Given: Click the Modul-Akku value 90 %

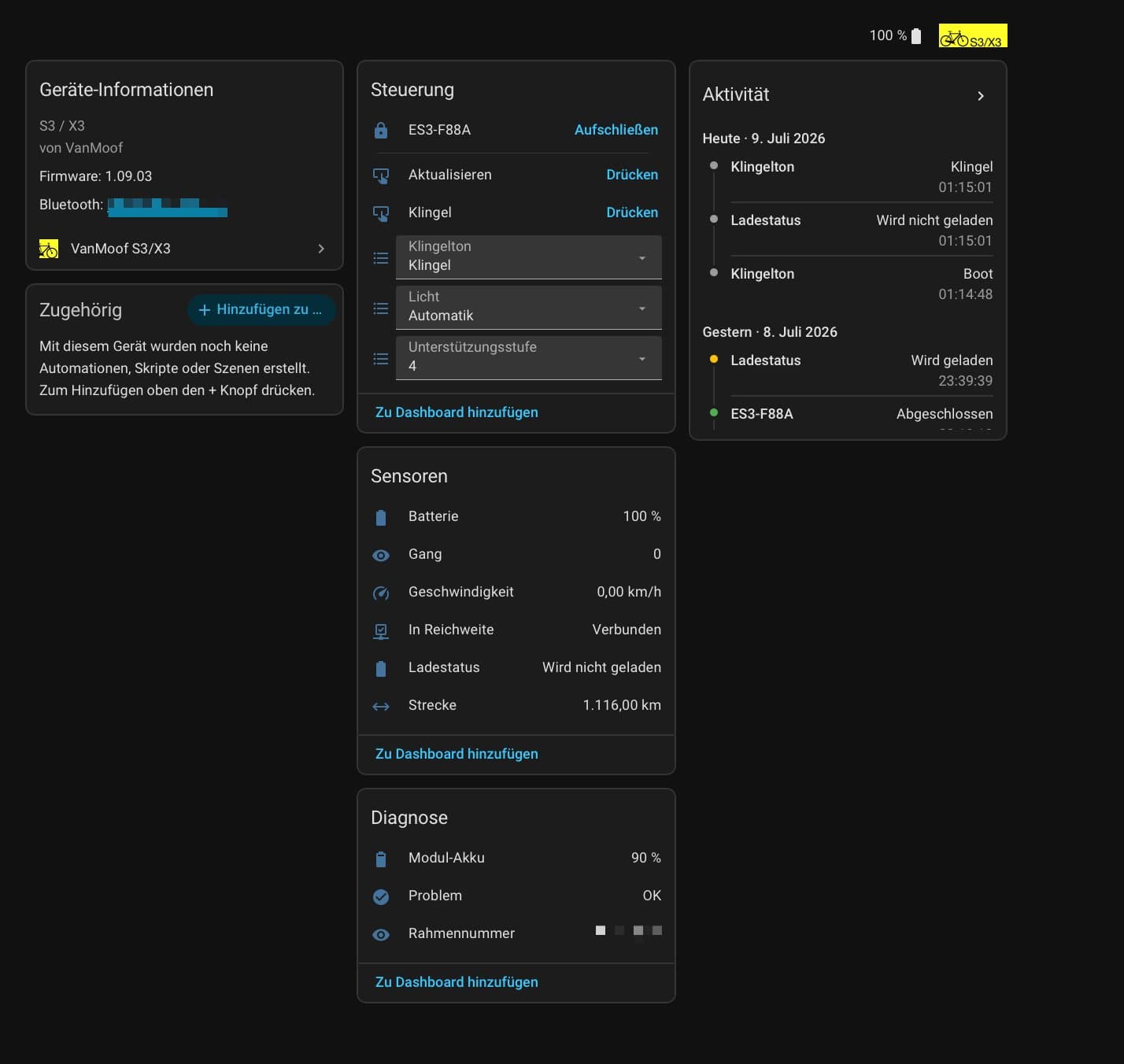Looking at the screenshot, I should coord(646,858).
